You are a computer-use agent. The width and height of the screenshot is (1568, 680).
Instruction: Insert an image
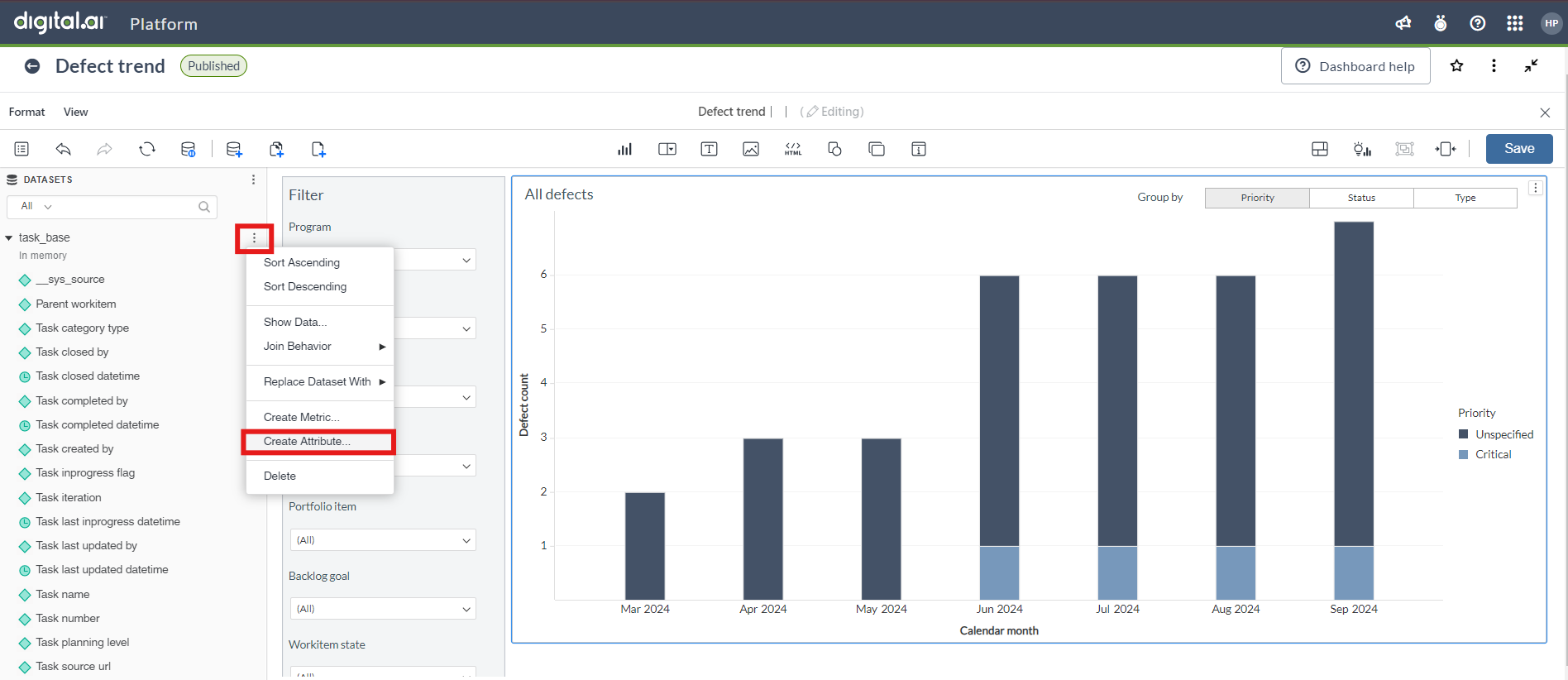pyautogui.click(x=751, y=149)
